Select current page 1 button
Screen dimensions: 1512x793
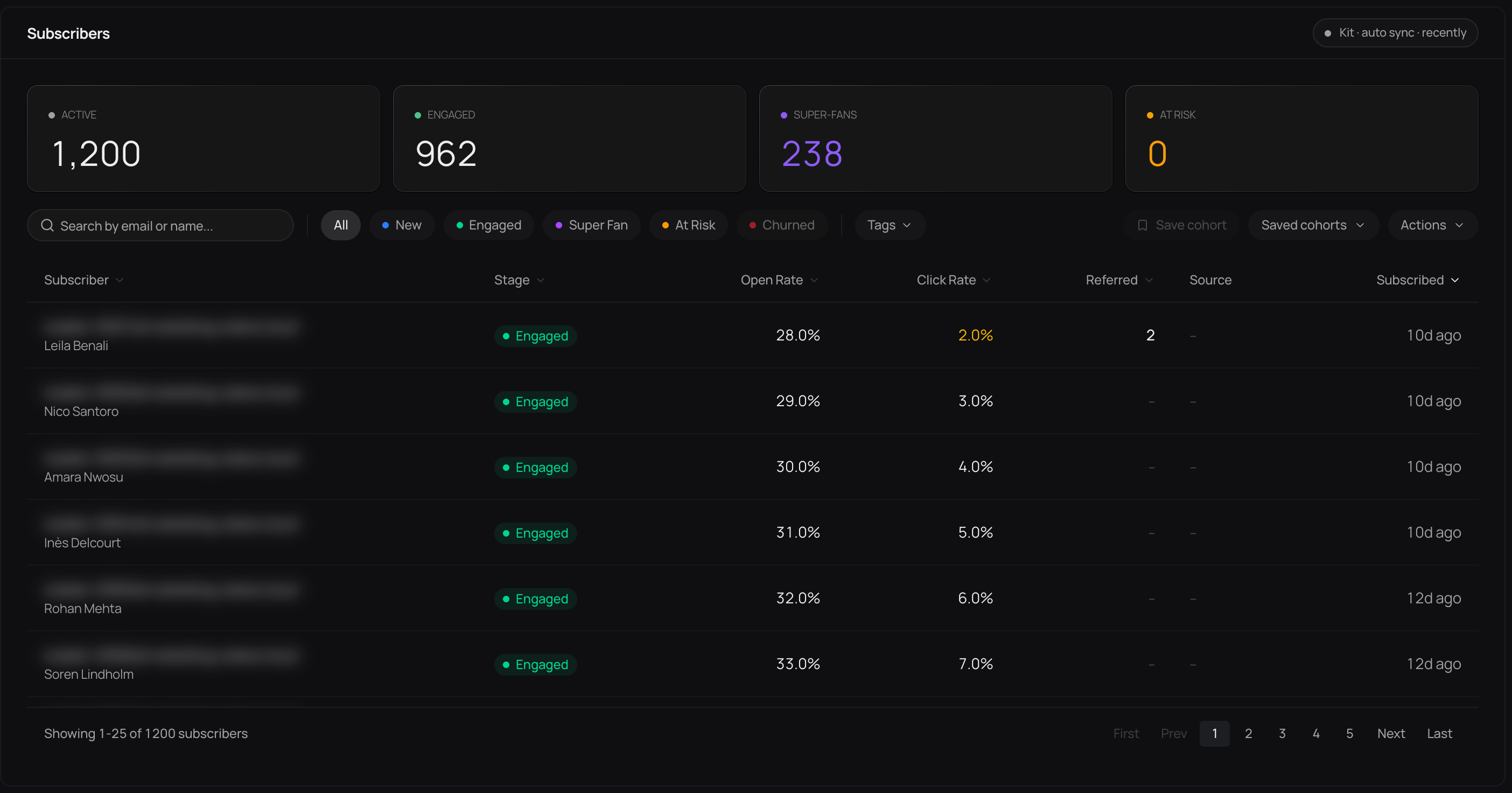1214,734
